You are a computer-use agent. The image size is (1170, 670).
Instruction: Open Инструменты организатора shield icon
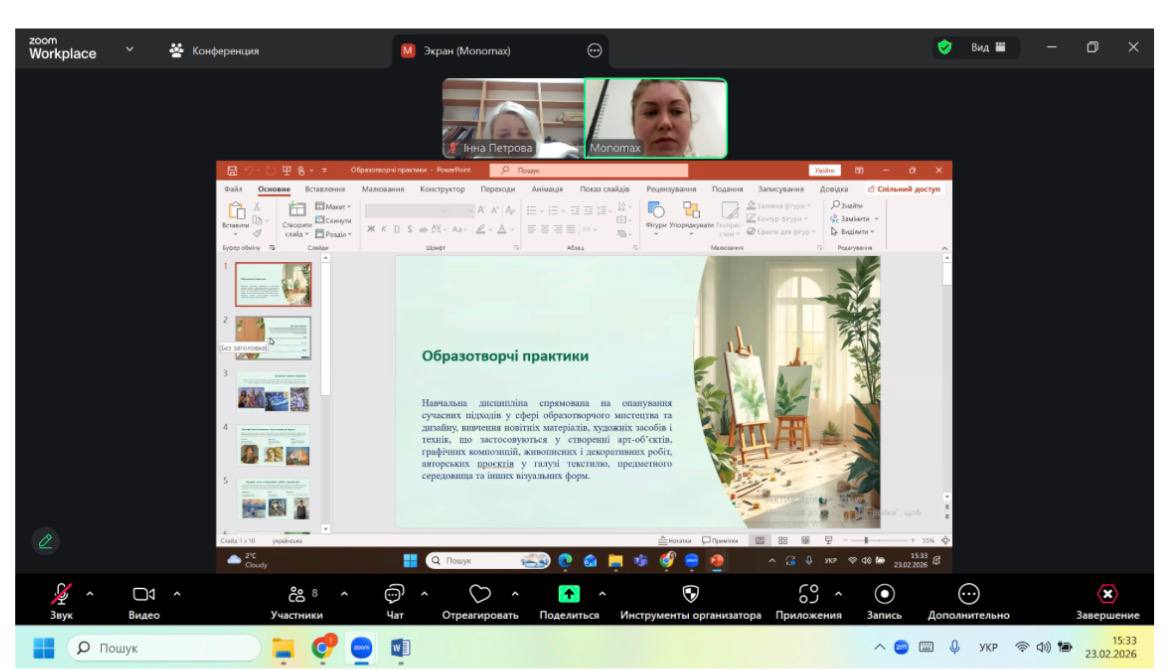[690, 595]
